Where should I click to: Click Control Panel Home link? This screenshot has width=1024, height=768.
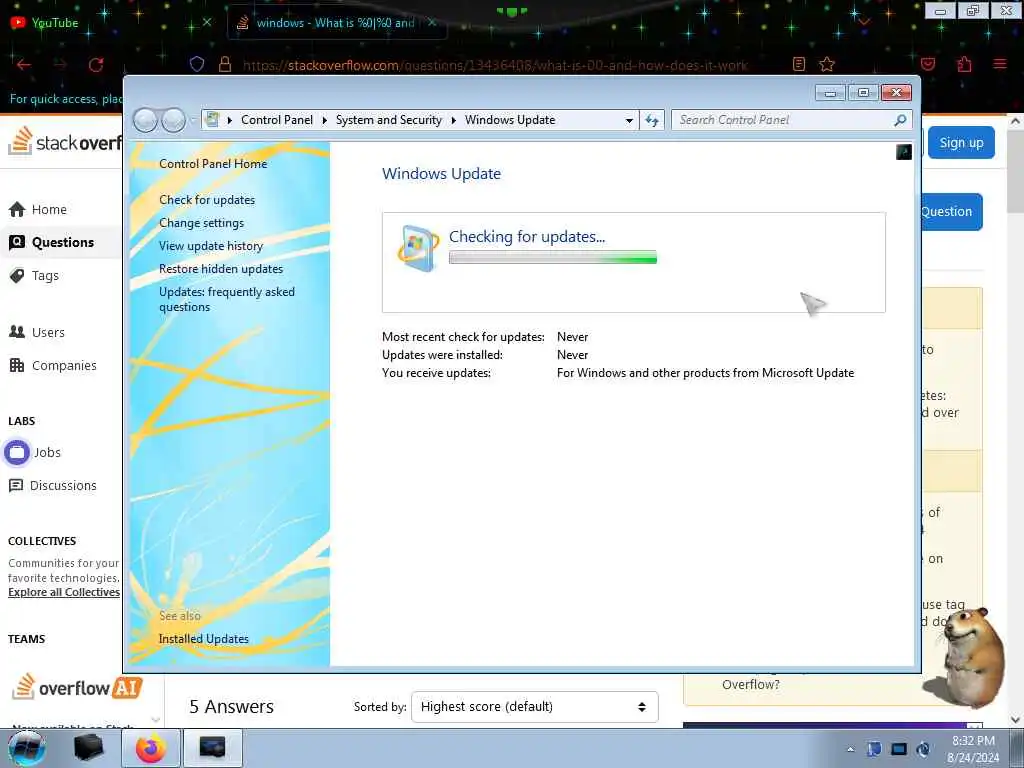pyautogui.click(x=213, y=164)
